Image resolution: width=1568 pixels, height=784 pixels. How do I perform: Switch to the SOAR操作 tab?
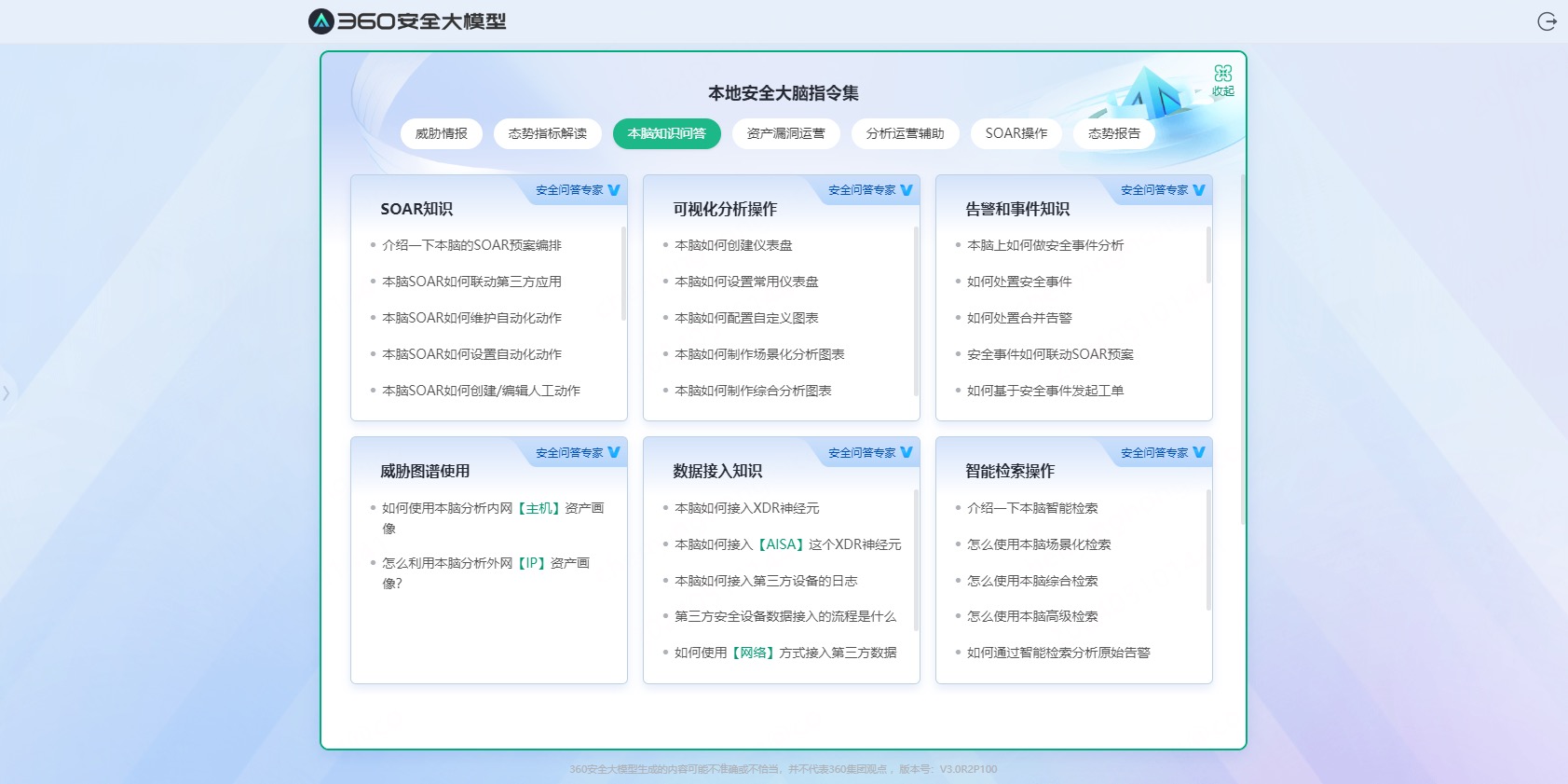click(1016, 133)
